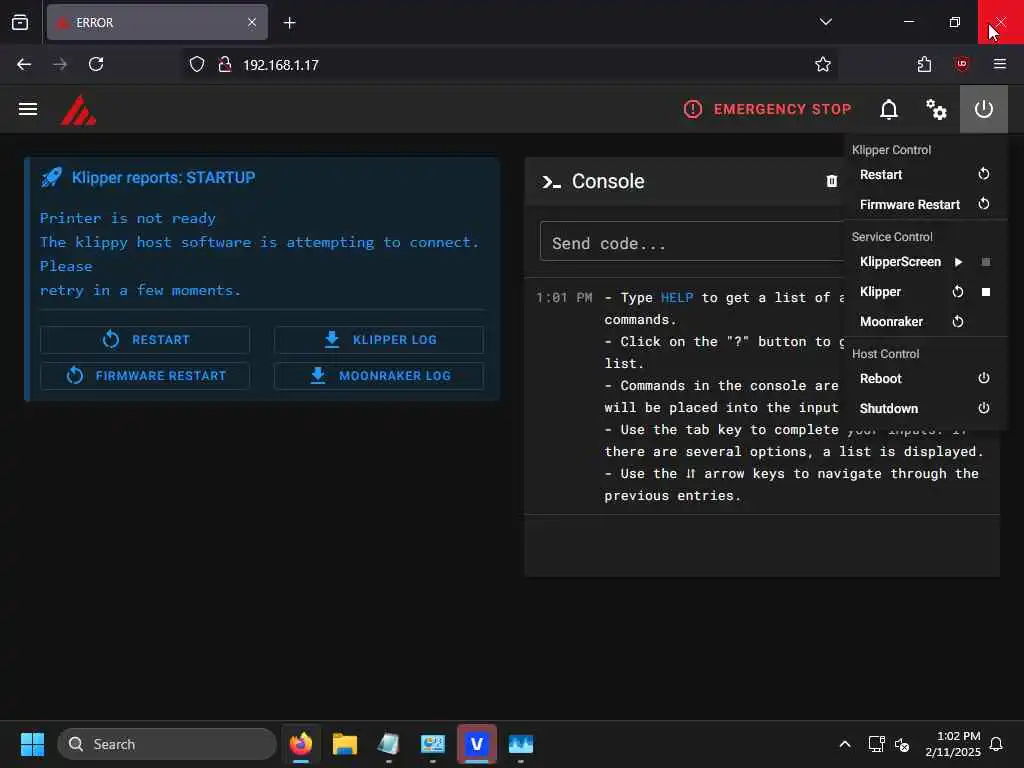
Task: Open the Windows notification bell in taskbar
Action: pyautogui.click(x=997, y=744)
